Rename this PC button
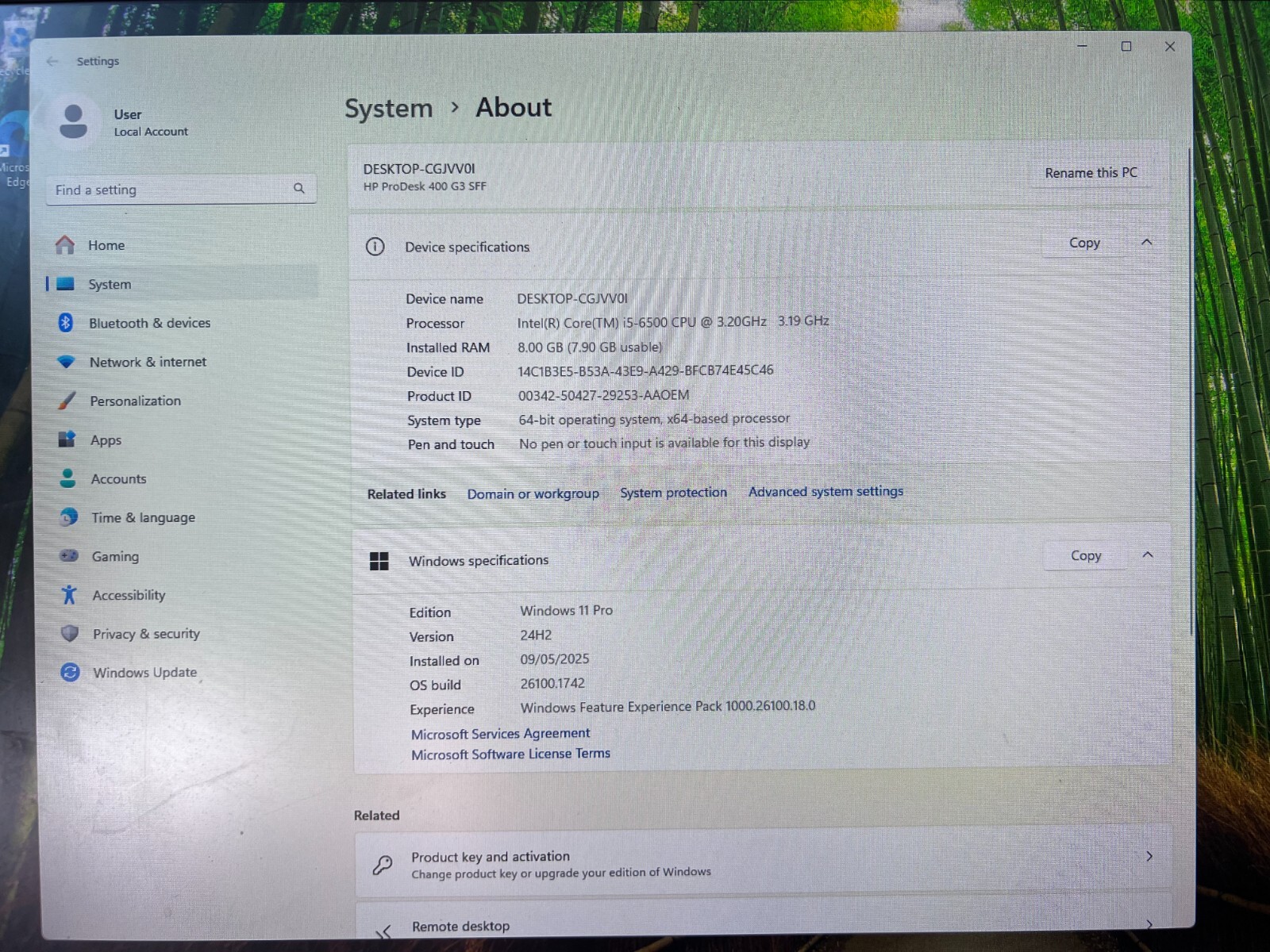The image size is (1270, 952). pos(1091,172)
